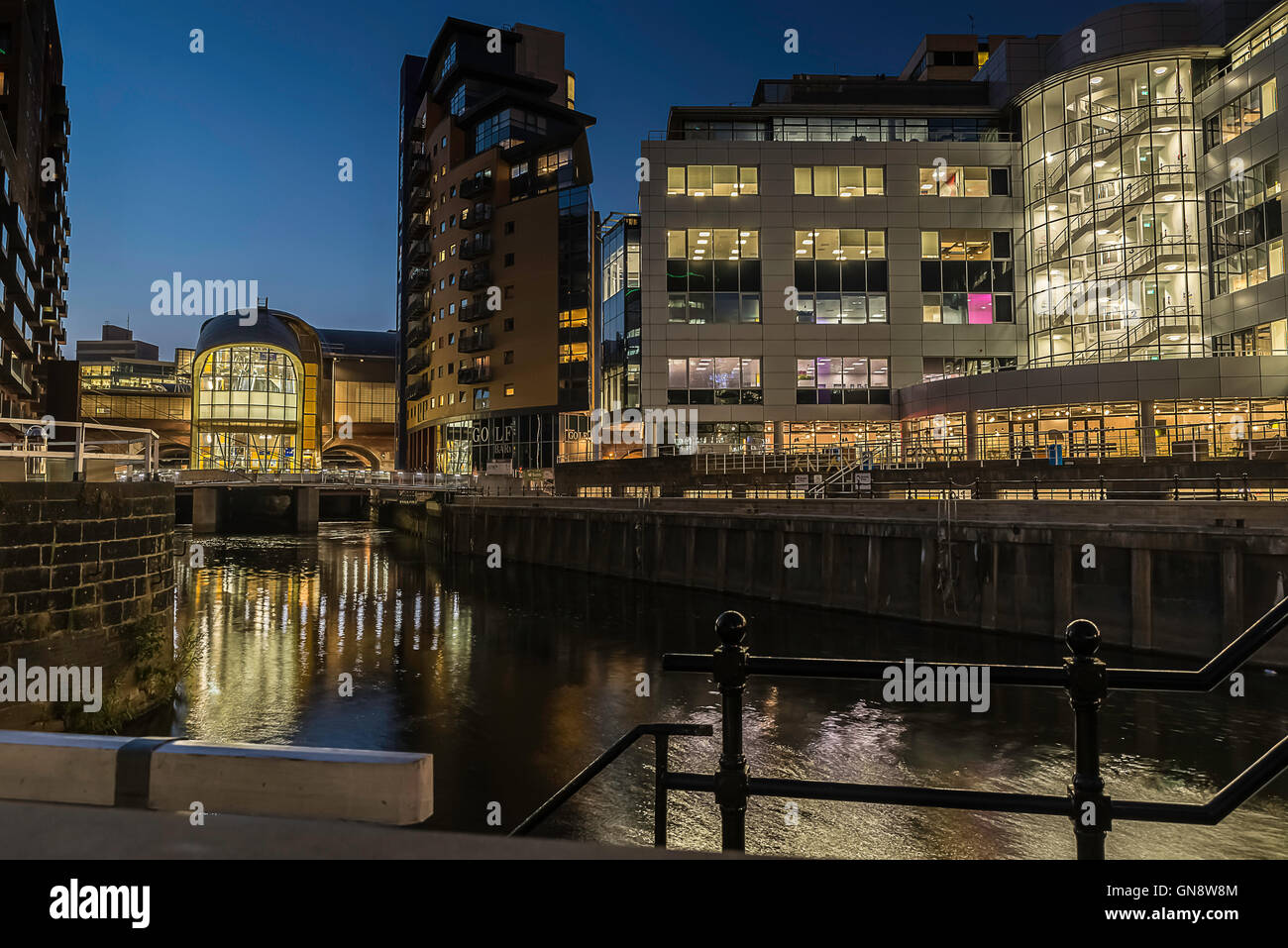Click the alamy logo in the bottom bar

pyautogui.click(x=99, y=903)
